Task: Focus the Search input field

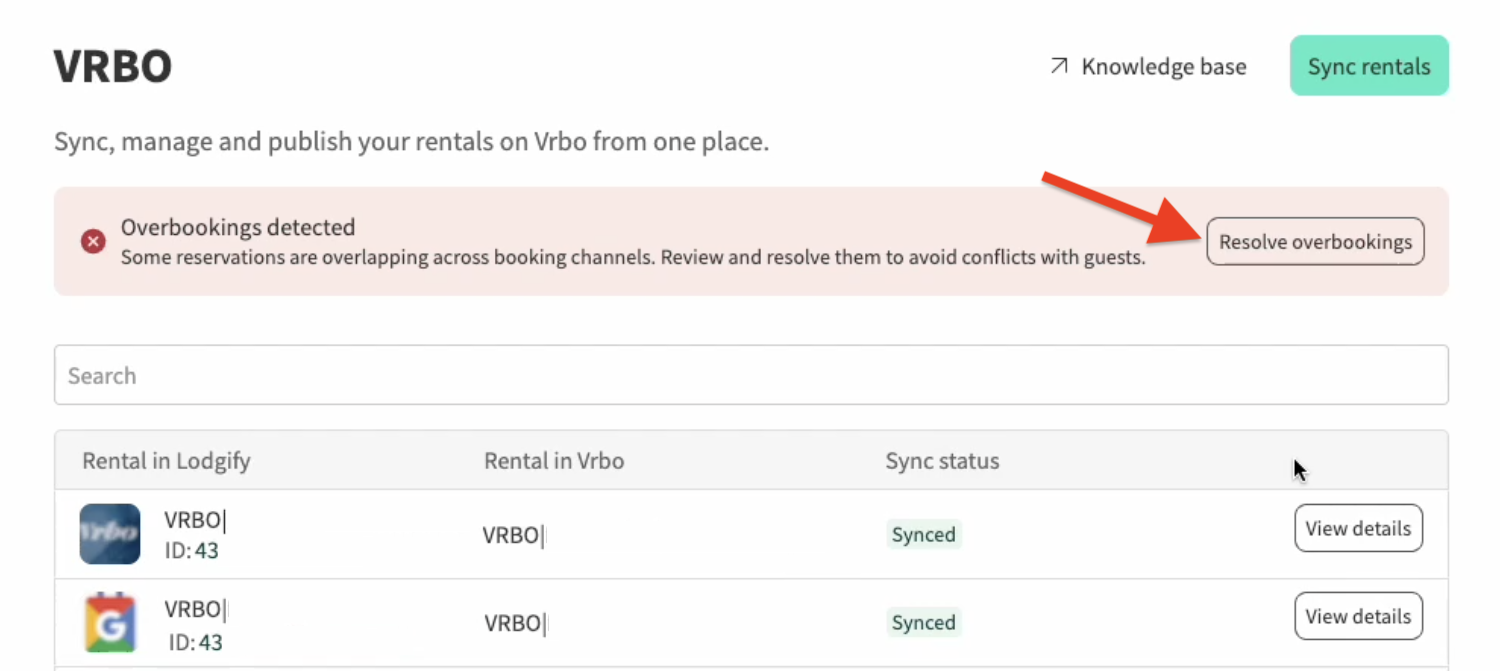Action: [750, 375]
